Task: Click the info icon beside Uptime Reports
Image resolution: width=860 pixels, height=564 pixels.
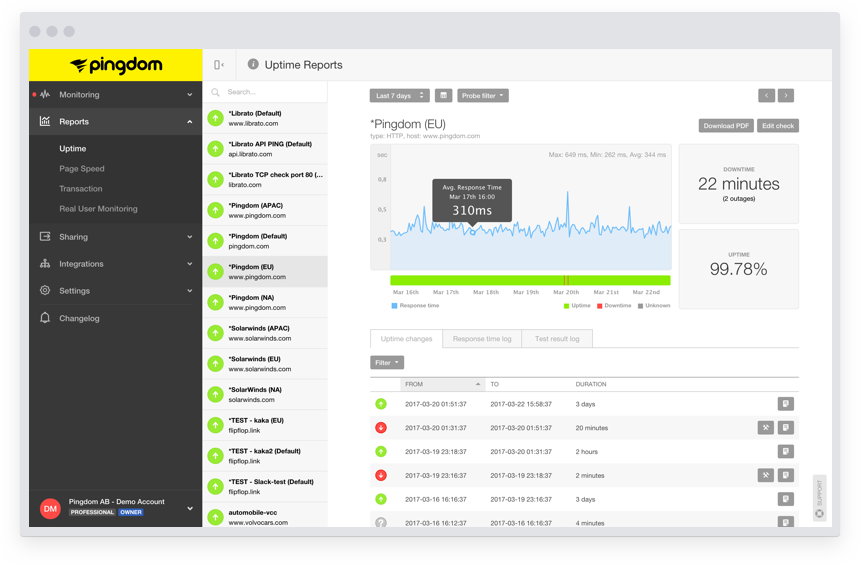Action: (x=253, y=64)
